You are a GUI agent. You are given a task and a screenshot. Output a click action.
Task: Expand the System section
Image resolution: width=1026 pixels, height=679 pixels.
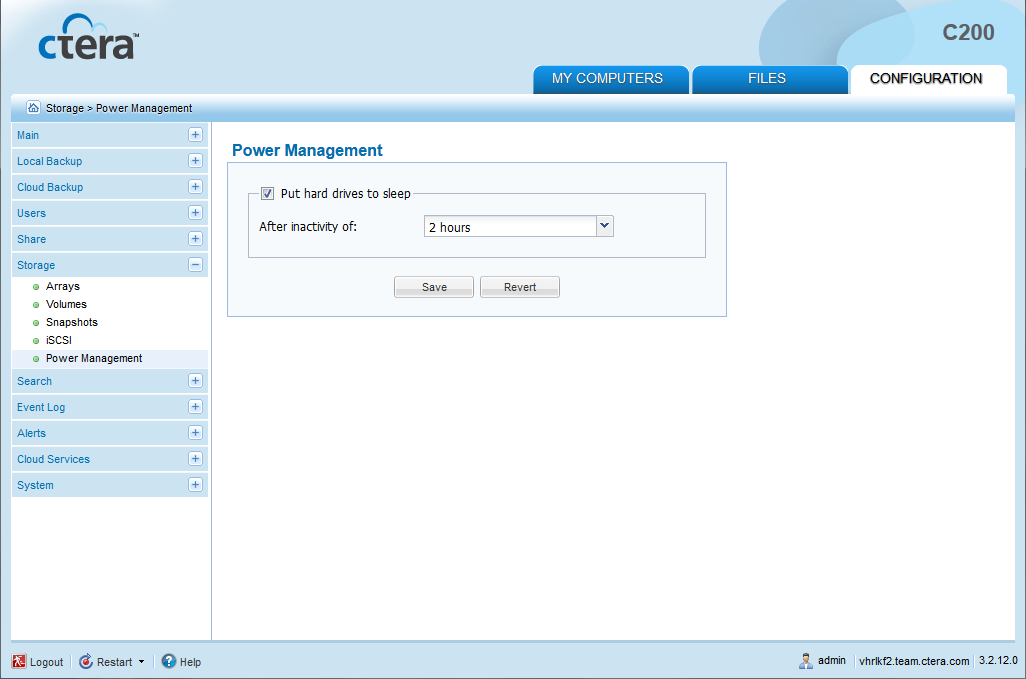195,485
